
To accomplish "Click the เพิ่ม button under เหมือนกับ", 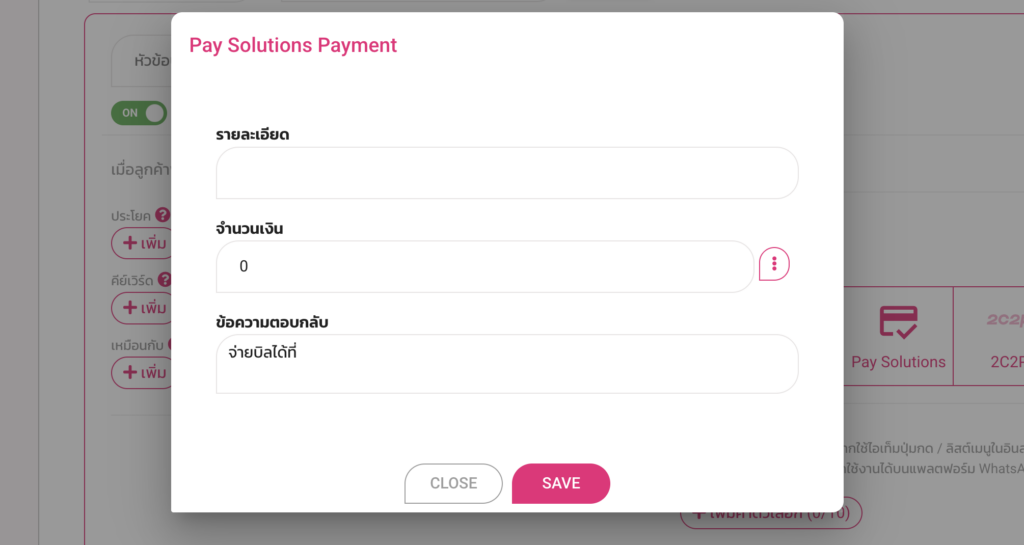I will click(142, 373).
